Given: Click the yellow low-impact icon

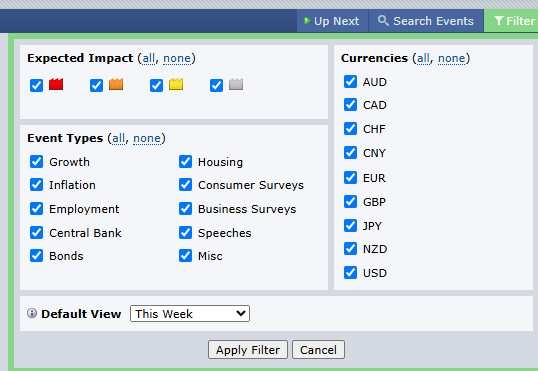Looking at the screenshot, I should (x=176, y=84).
